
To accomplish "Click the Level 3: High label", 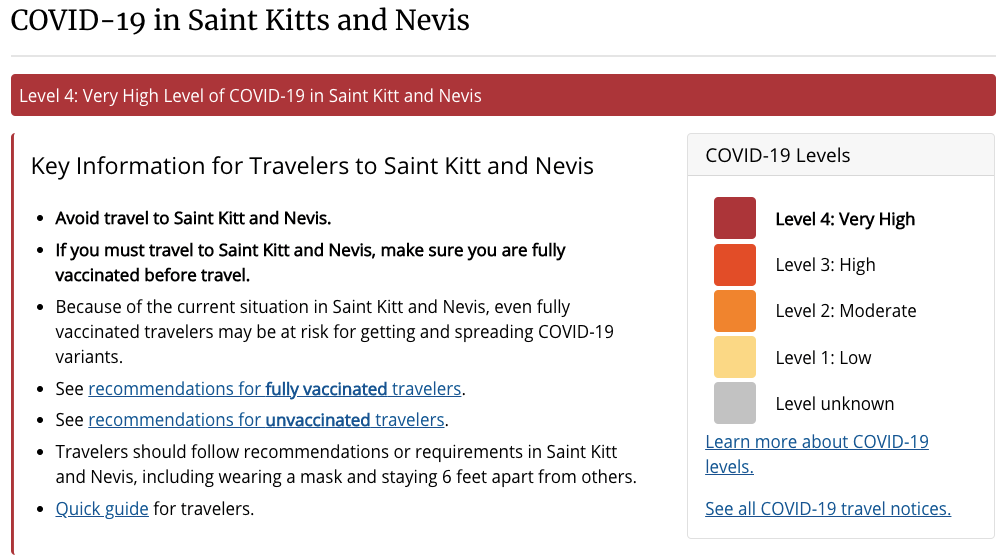I will click(825, 265).
